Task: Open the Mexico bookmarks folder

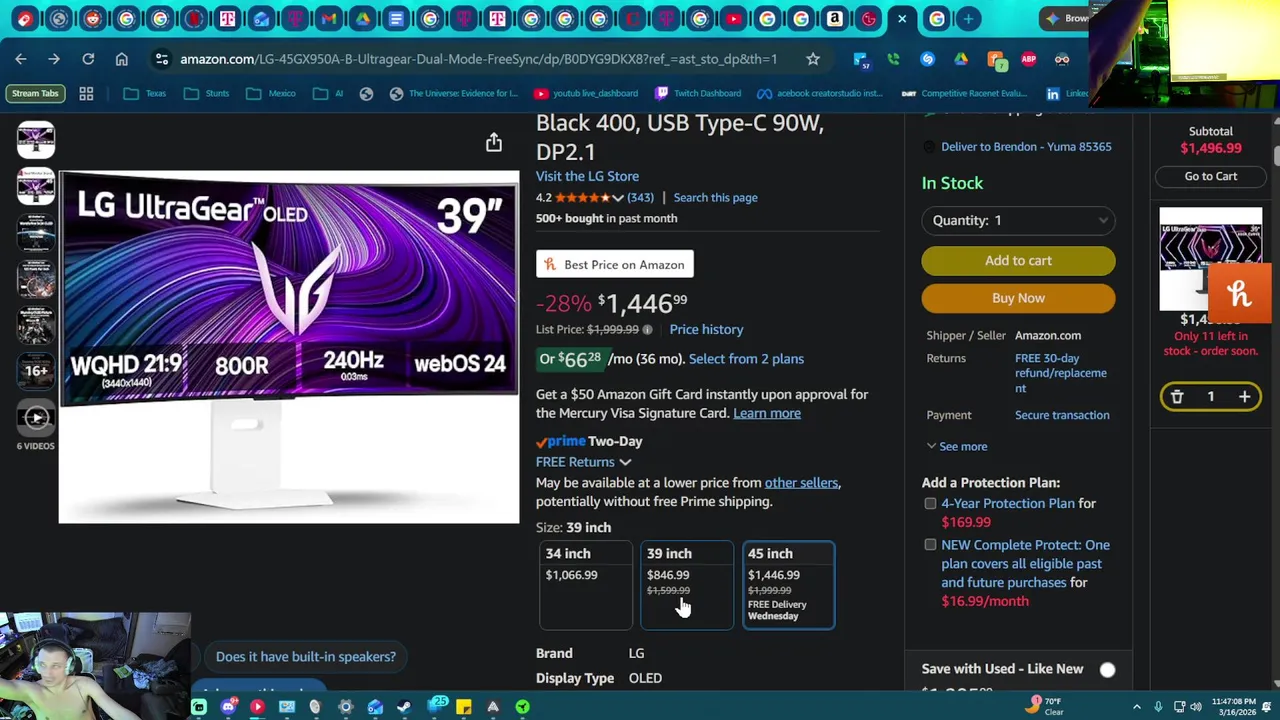Action: 271,93
